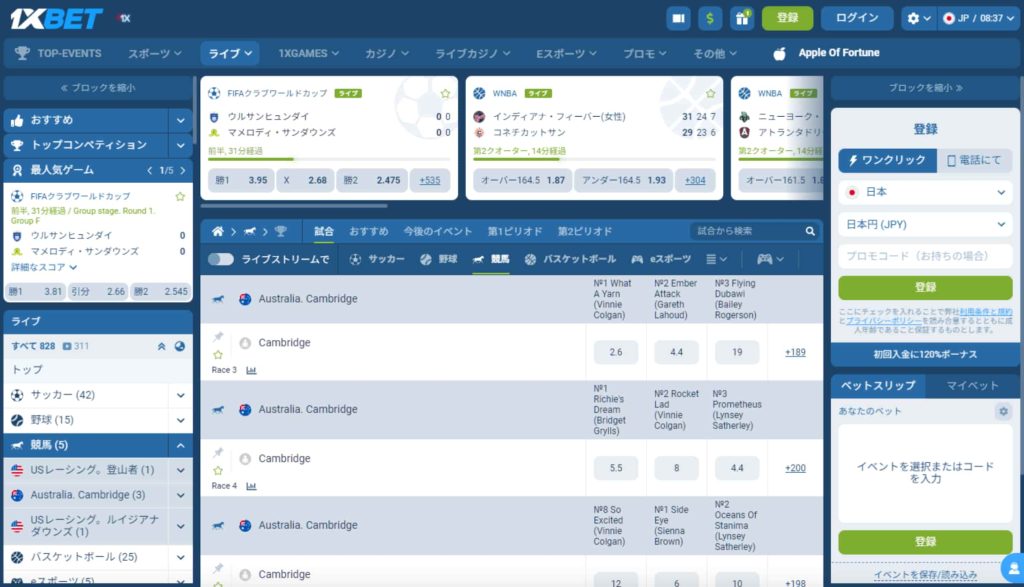Open bet slip settings gear

pyautogui.click(x=1003, y=411)
